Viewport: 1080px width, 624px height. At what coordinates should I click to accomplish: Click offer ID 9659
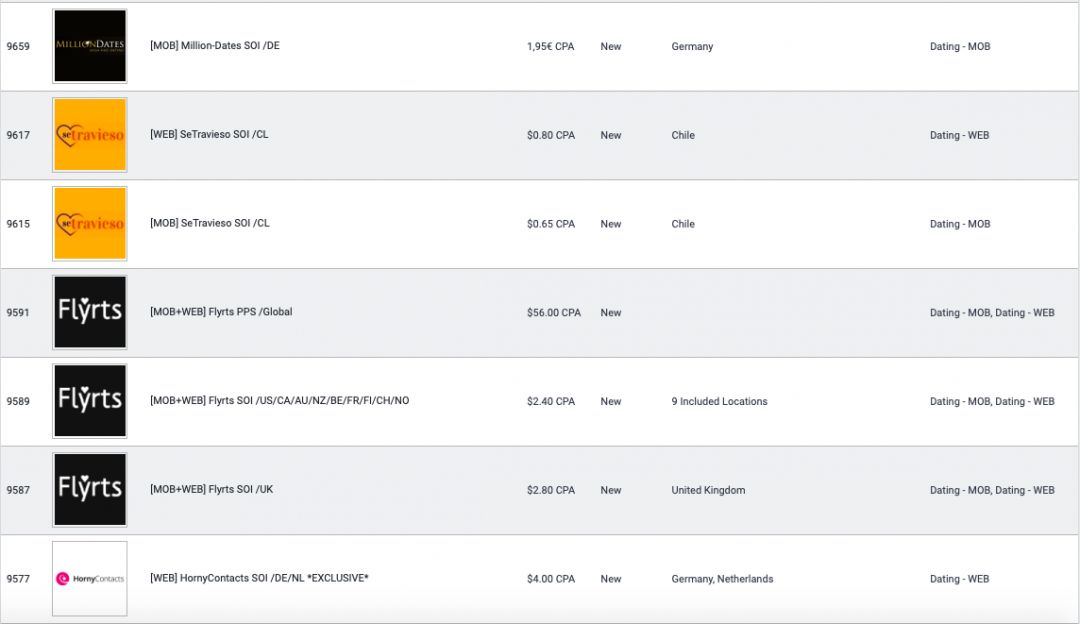(18, 47)
